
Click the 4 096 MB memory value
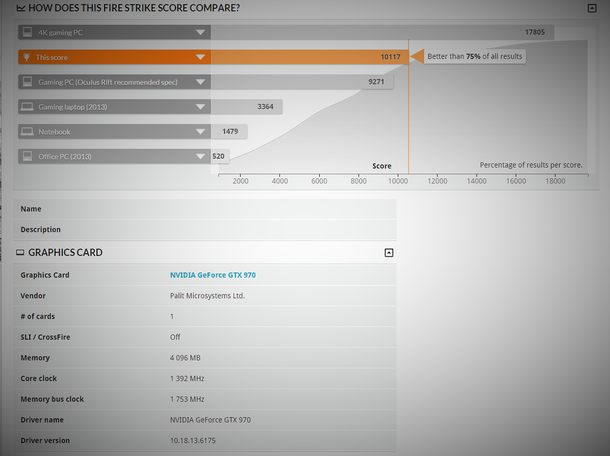click(x=185, y=358)
